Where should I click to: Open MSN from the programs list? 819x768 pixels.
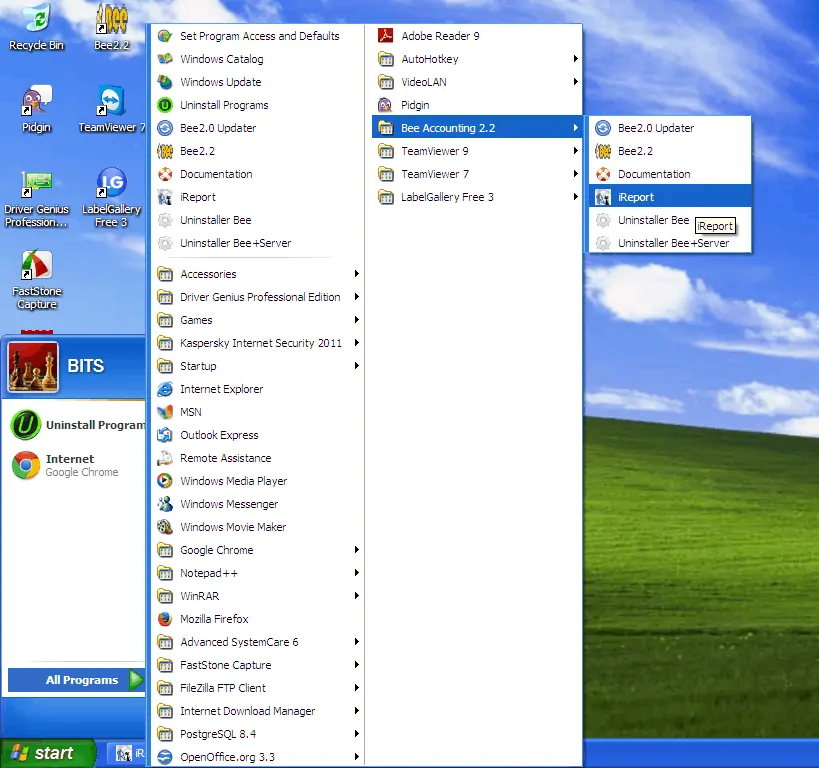tap(257, 412)
